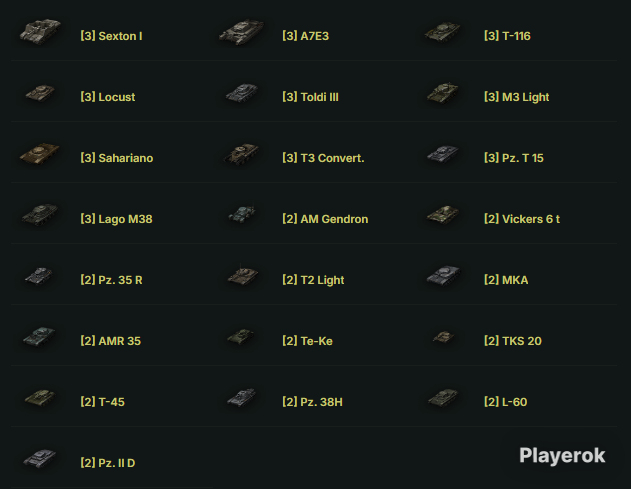Open the [2] T2 Light entry
The image size is (631, 489).
click(313, 280)
